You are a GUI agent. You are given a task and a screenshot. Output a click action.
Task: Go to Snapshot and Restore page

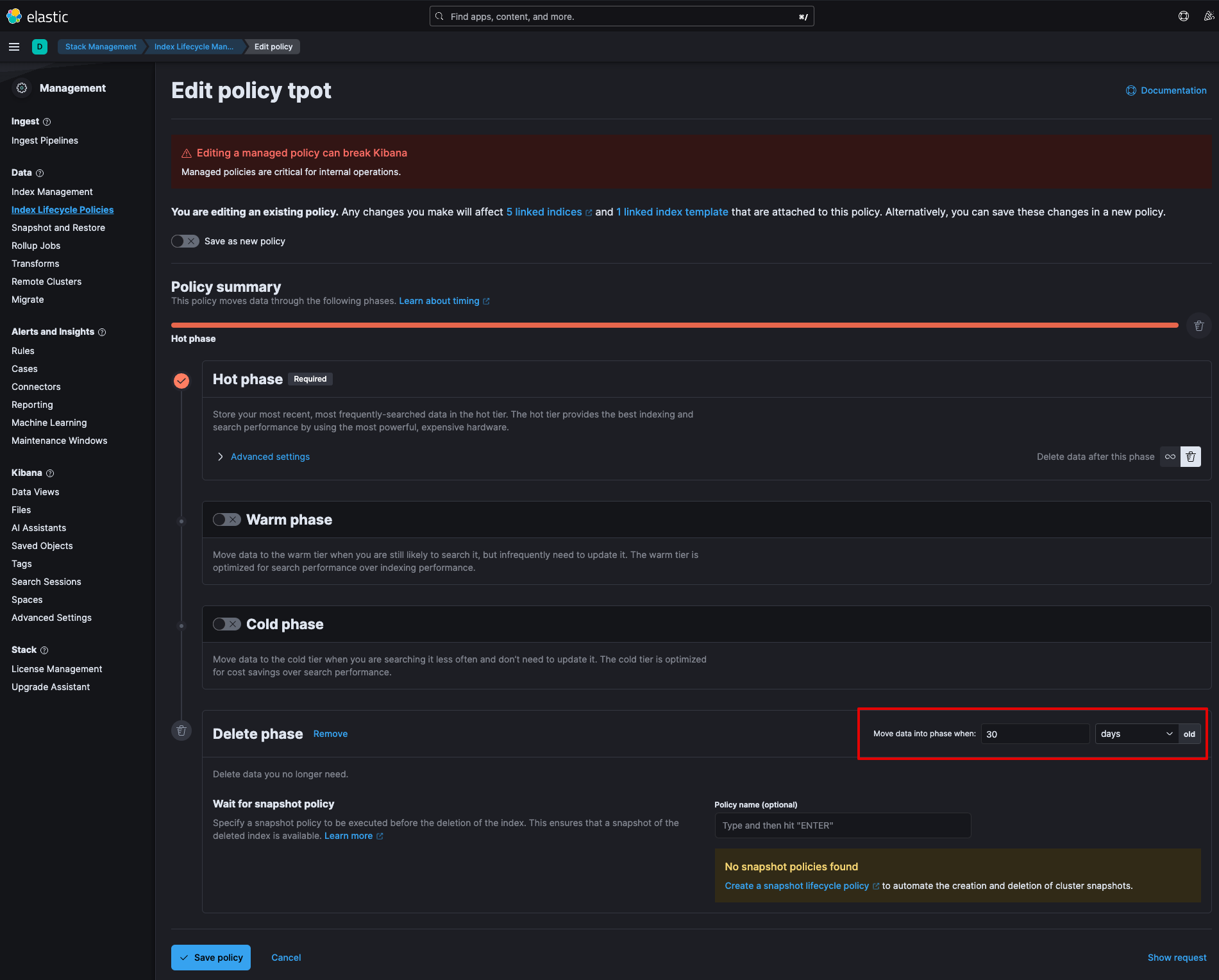point(58,228)
